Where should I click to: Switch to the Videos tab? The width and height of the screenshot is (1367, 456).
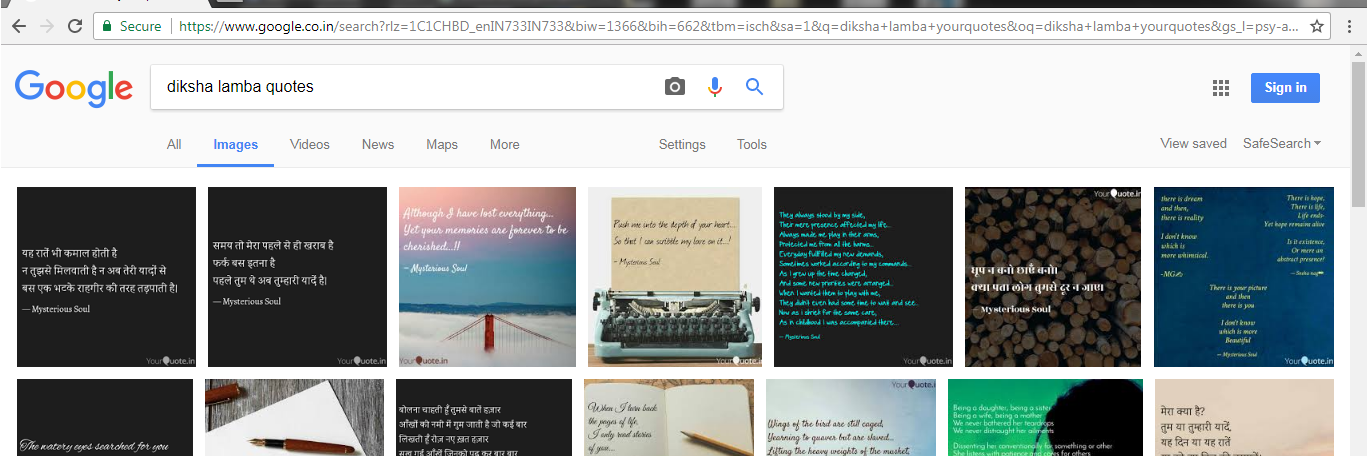point(310,144)
